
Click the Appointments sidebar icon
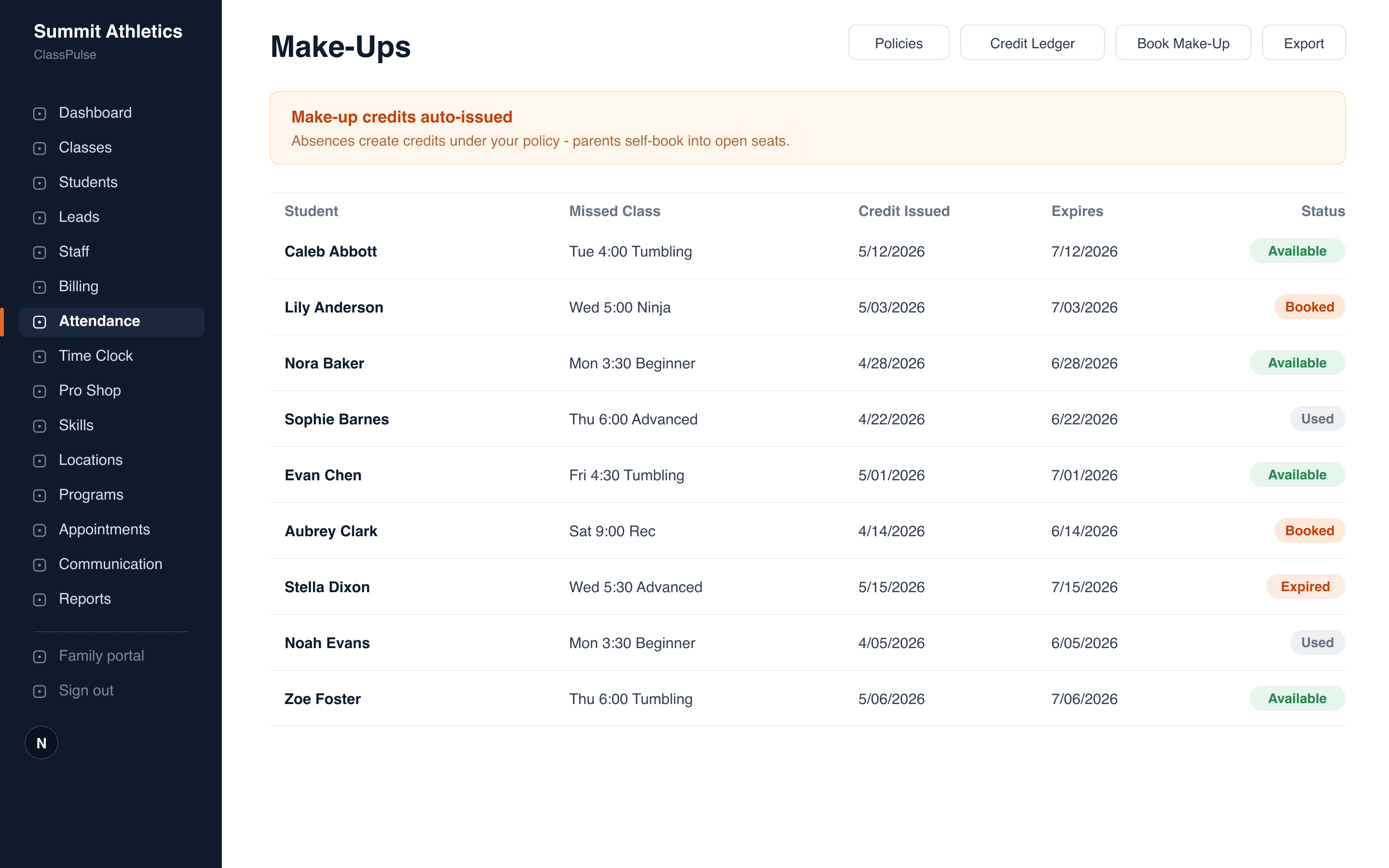point(40,530)
